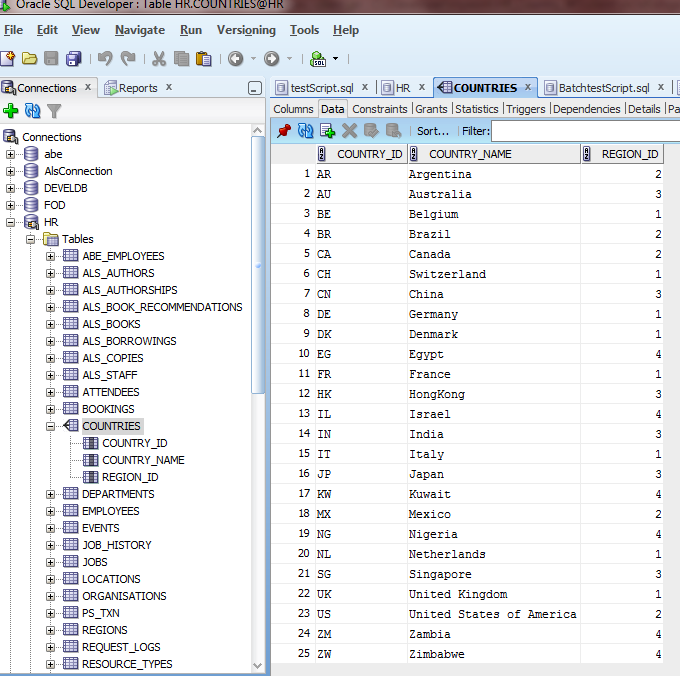Sort by the COUNTRY_NAME column header
Screen dimensions: 680x676
point(470,154)
